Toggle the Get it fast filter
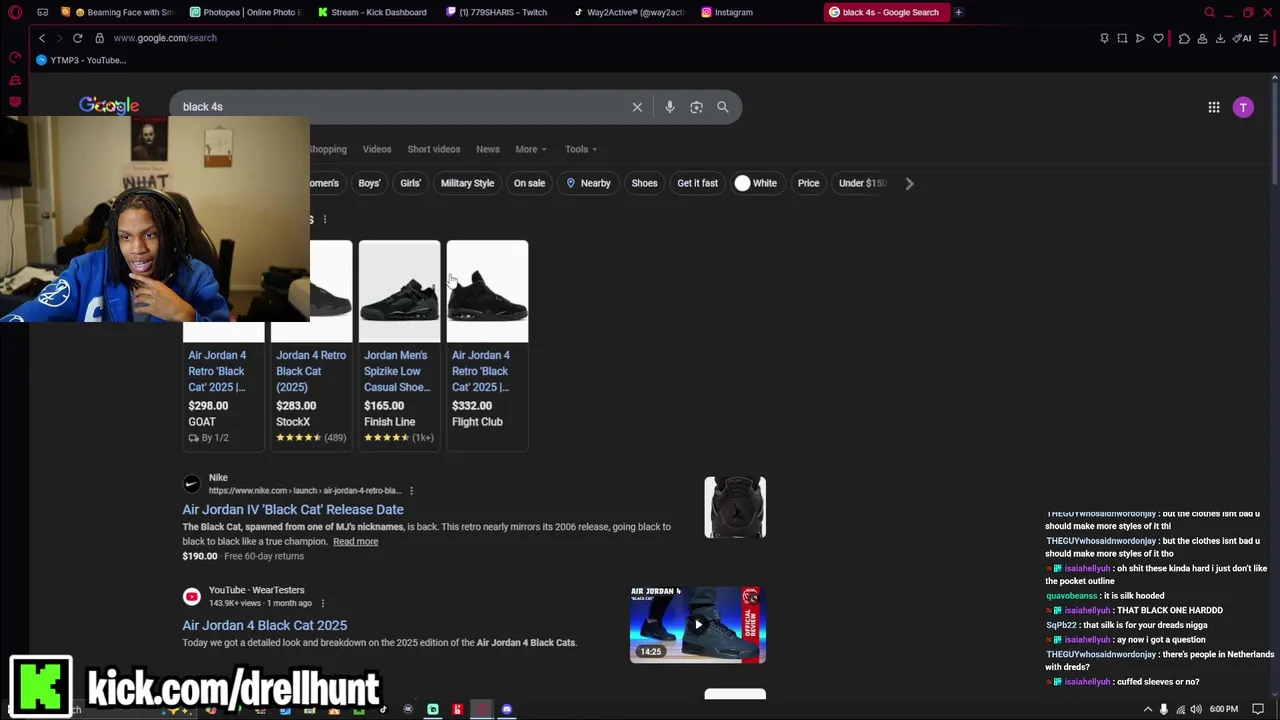Viewport: 1280px width, 720px height. pos(697,183)
